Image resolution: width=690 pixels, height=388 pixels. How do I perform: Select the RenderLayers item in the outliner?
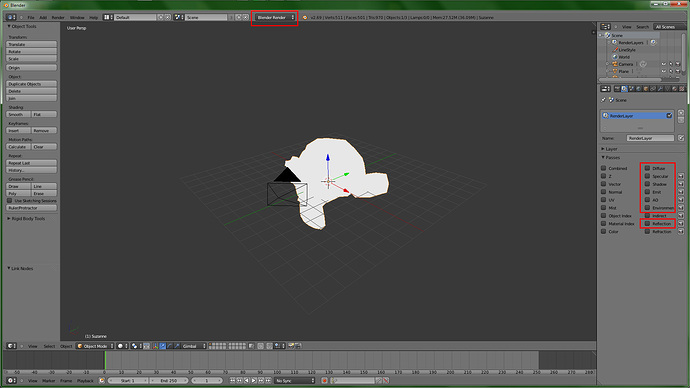point(631,43)
